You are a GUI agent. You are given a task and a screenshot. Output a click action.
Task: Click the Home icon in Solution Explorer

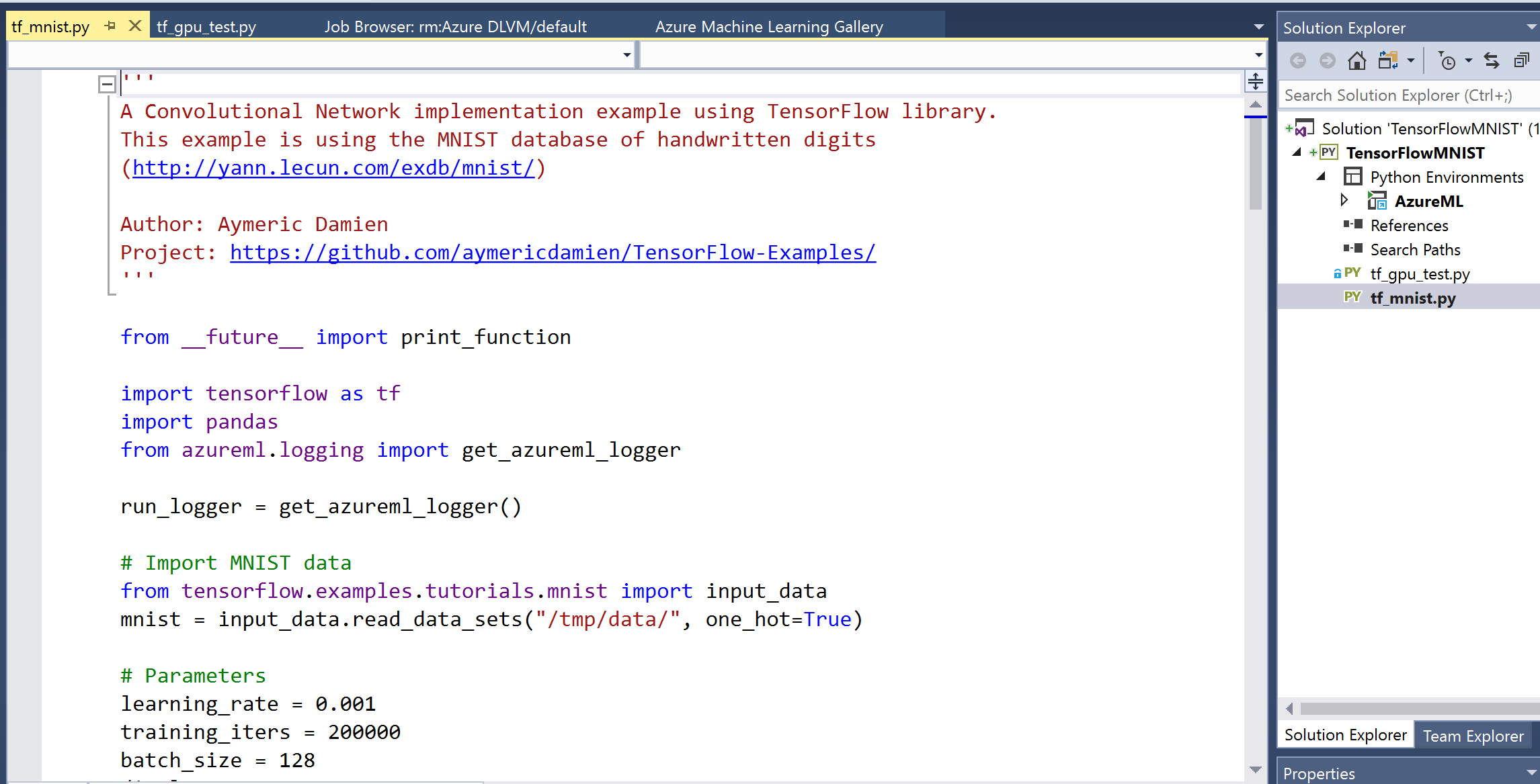coord(1356,60)
